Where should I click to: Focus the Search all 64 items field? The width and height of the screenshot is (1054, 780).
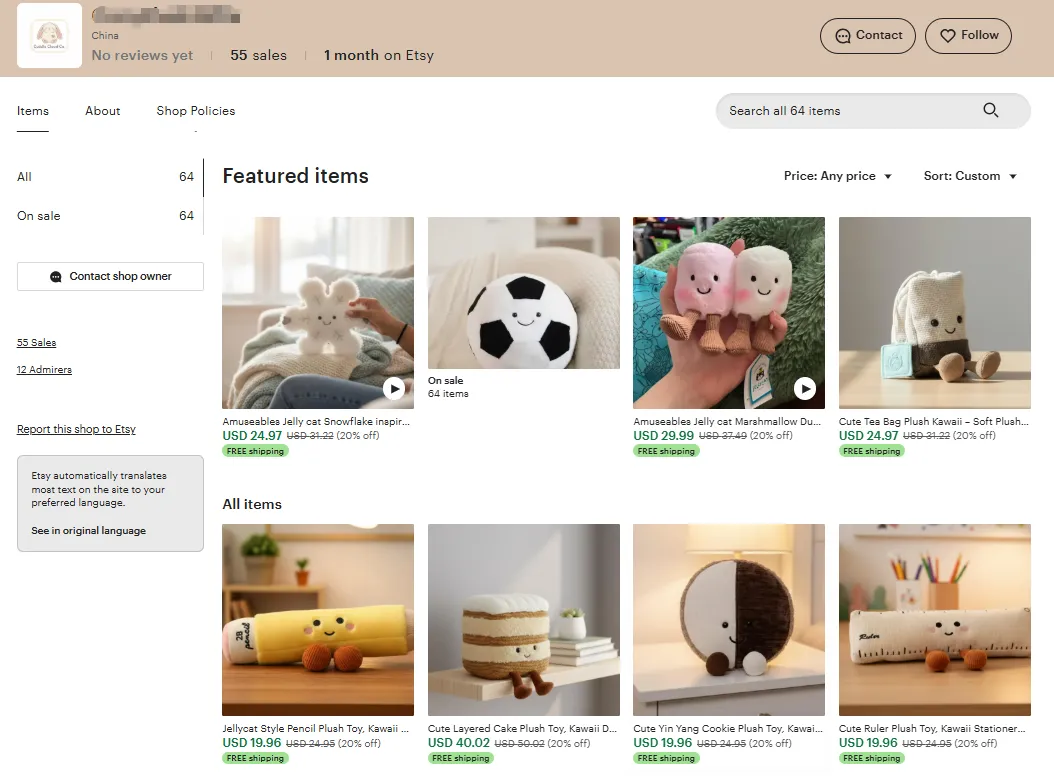pos(845,111)
